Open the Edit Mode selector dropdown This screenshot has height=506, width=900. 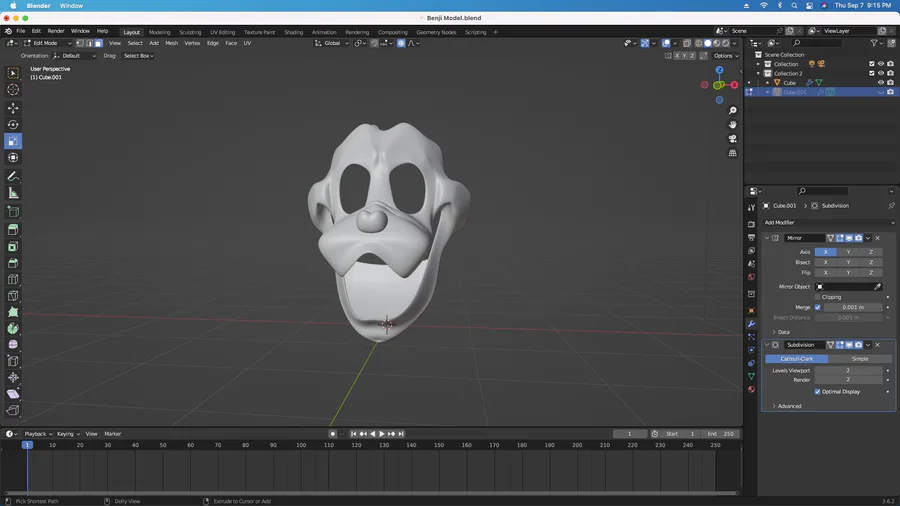click(45, 43)
